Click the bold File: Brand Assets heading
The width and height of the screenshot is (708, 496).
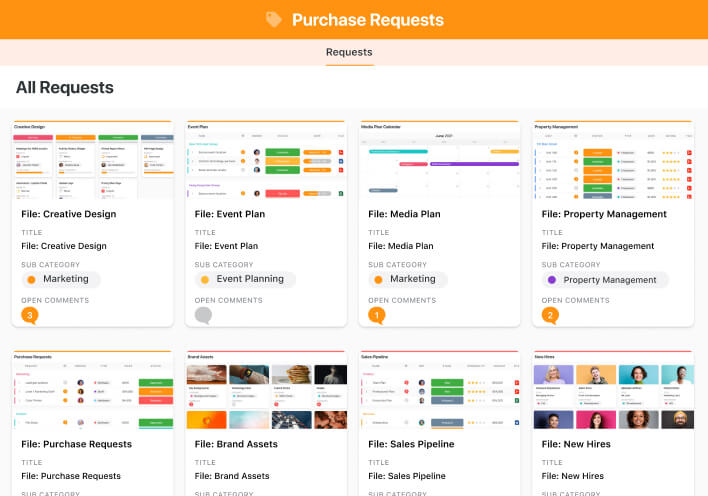click(x=236, y=444)
